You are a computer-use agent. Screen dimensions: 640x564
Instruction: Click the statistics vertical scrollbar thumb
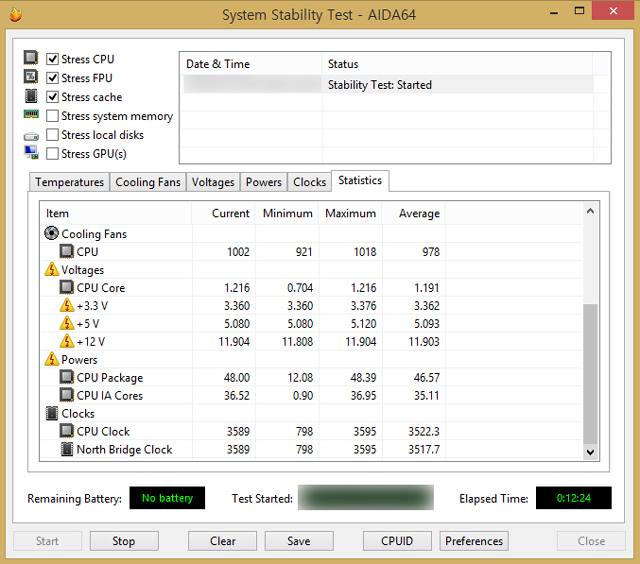(x=590, y=374)
